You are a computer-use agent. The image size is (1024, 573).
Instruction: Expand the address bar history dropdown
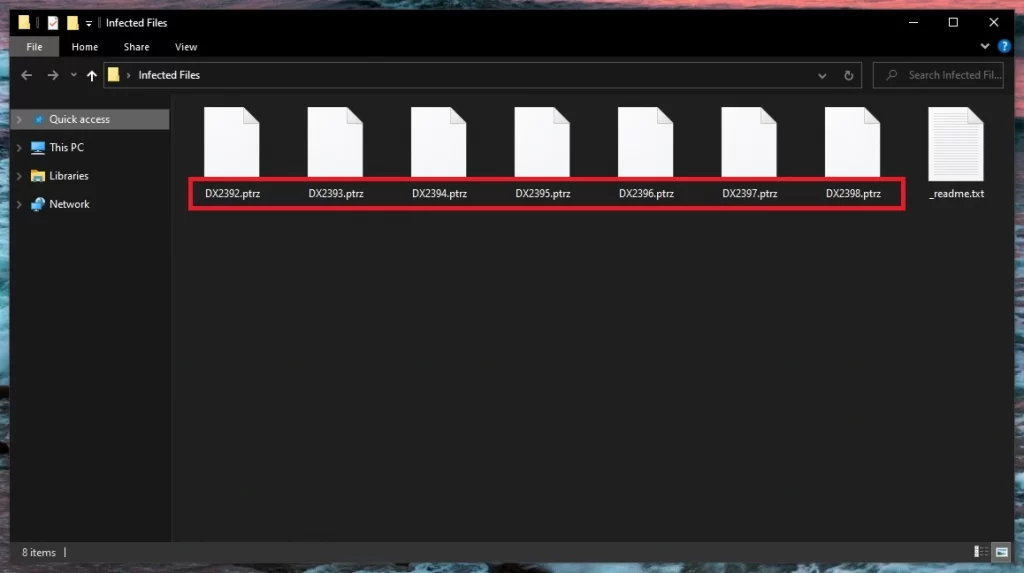(x=822, y=76)
